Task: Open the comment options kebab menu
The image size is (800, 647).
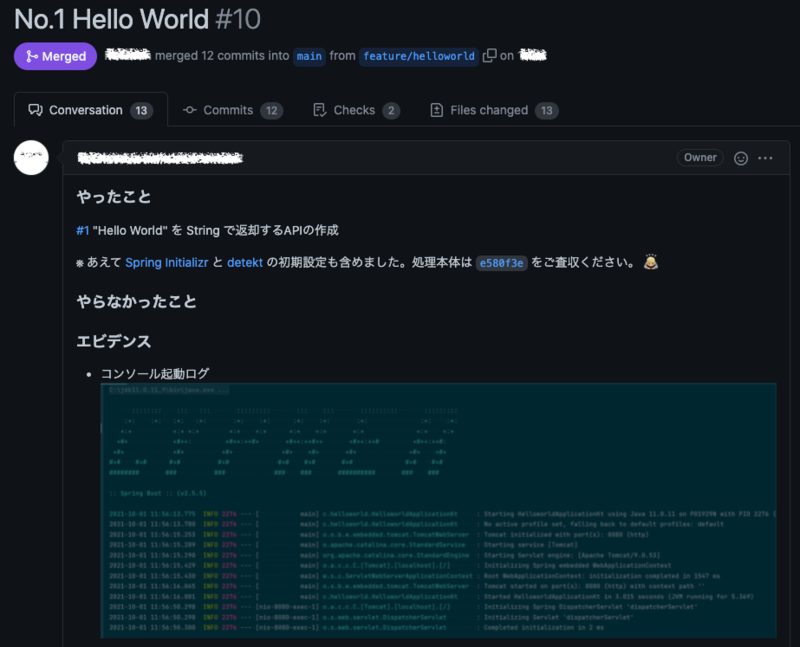Action: 766,157
